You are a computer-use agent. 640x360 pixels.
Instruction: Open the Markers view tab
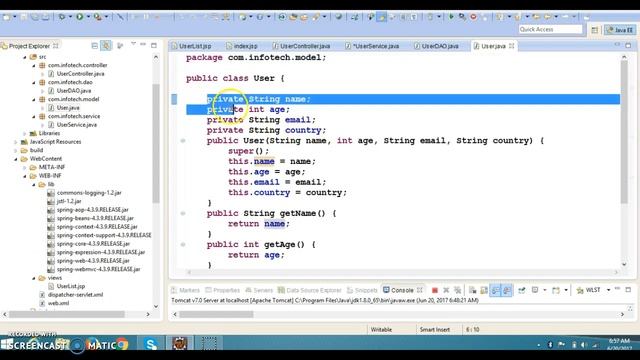(186, 290)
